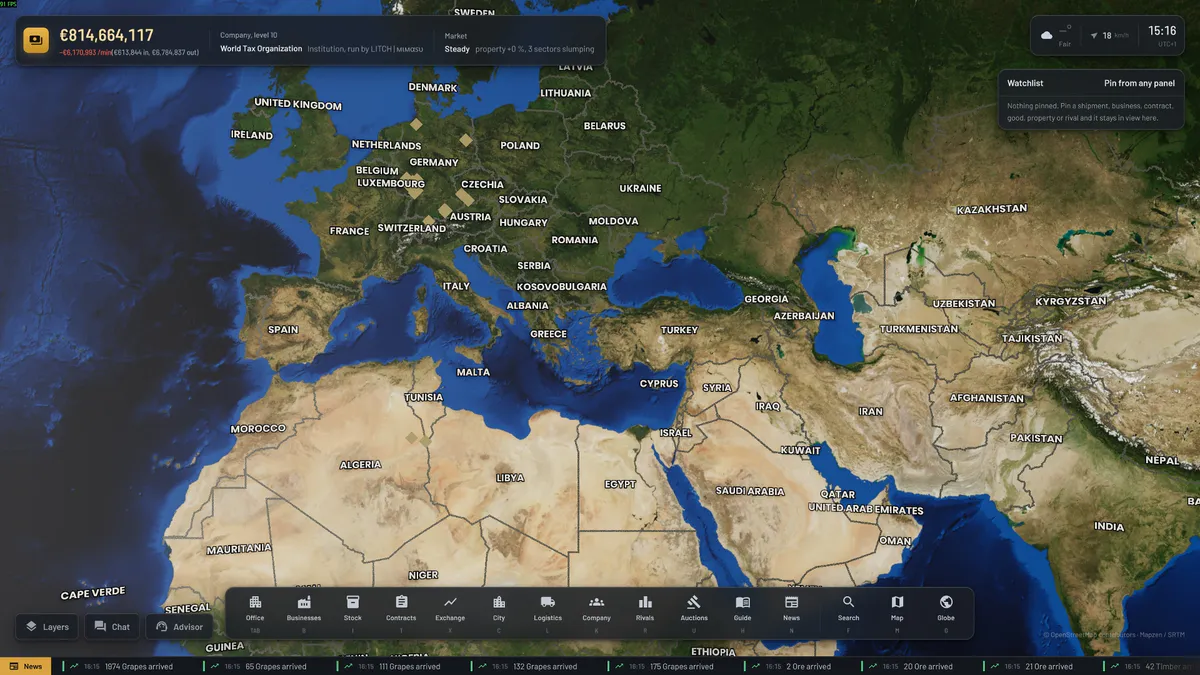Screen dimensions: 1200x675
Task: Click the LIBYA map label
Action: [510, 478]
